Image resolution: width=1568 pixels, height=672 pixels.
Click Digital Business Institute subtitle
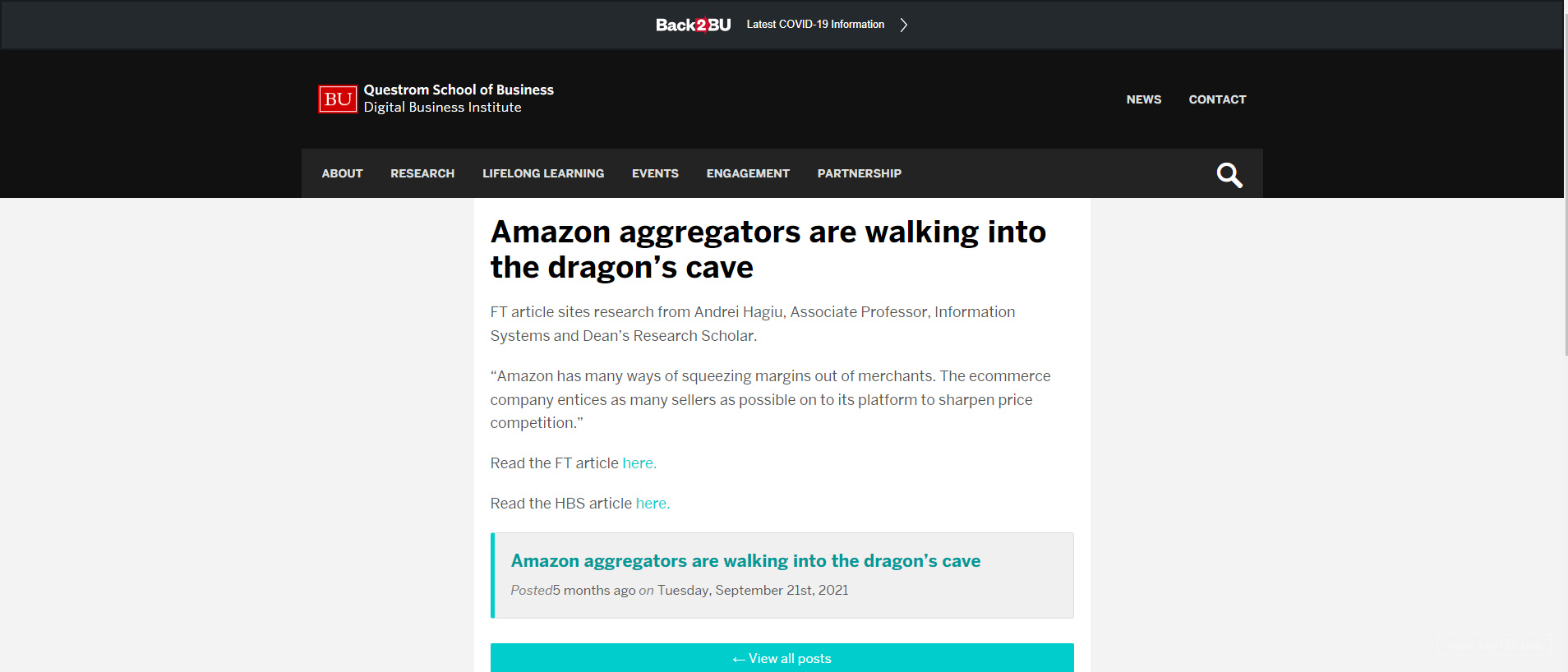click(442, 108)
